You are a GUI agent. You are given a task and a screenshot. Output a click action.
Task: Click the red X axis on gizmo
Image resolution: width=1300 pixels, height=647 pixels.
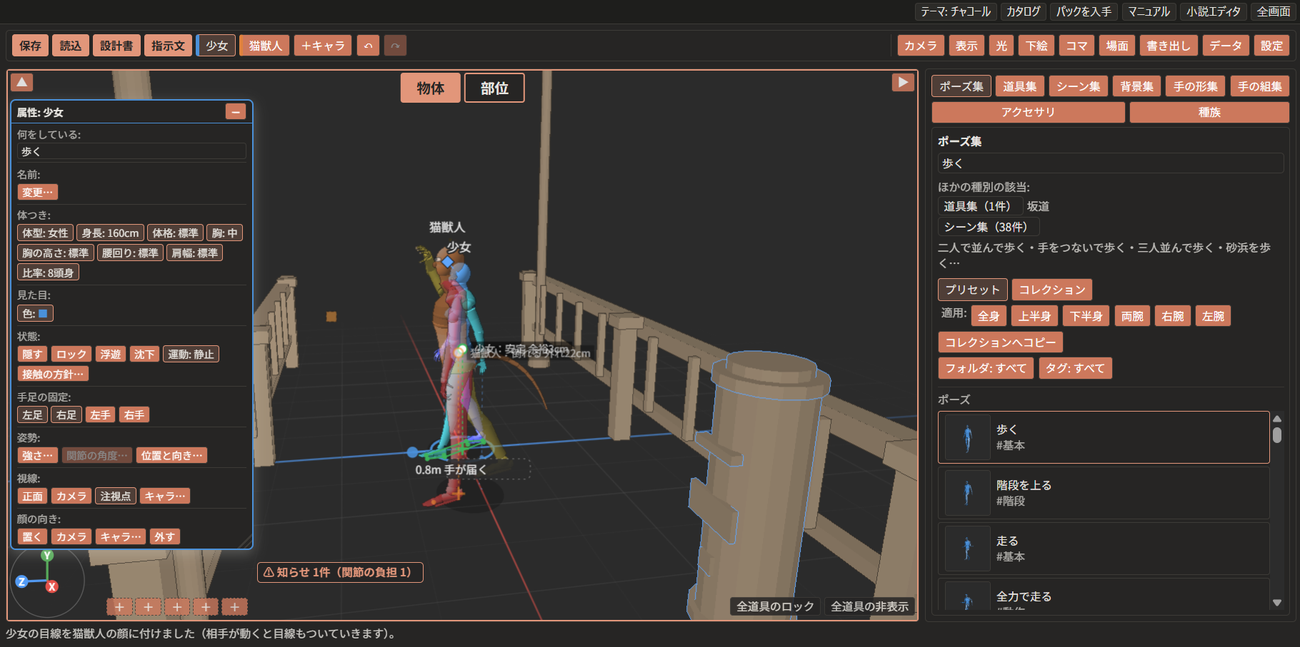point(52,586)
